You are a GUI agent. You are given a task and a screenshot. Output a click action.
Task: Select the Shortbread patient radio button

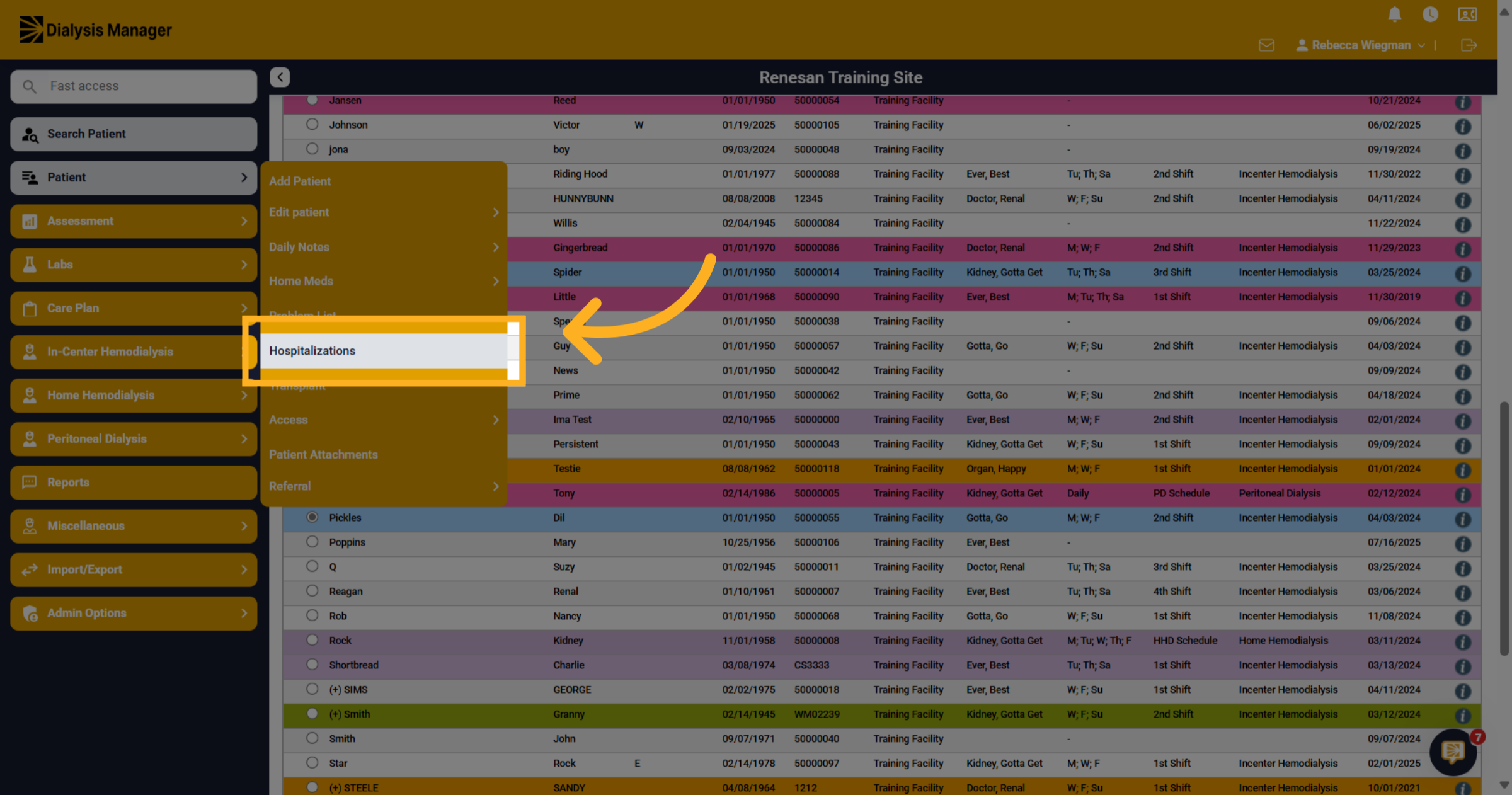tap(312, 664)
